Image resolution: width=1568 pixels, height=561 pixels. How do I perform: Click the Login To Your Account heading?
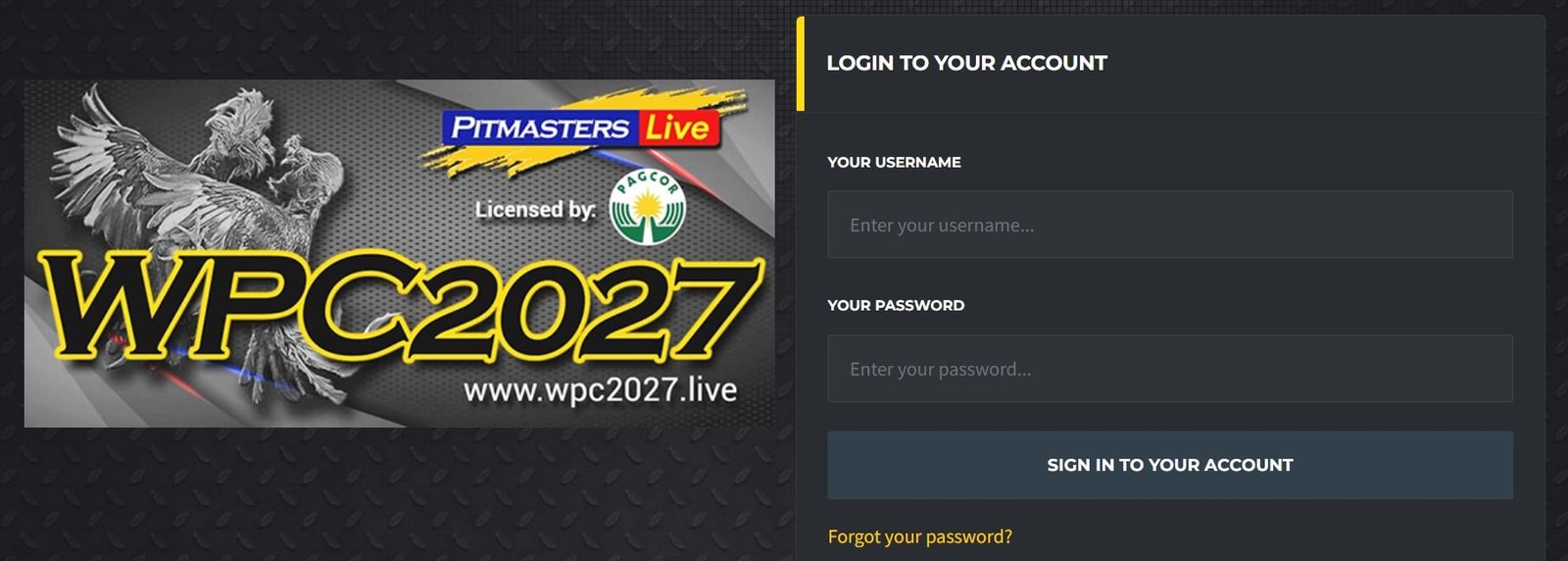(x=966, y=63)
